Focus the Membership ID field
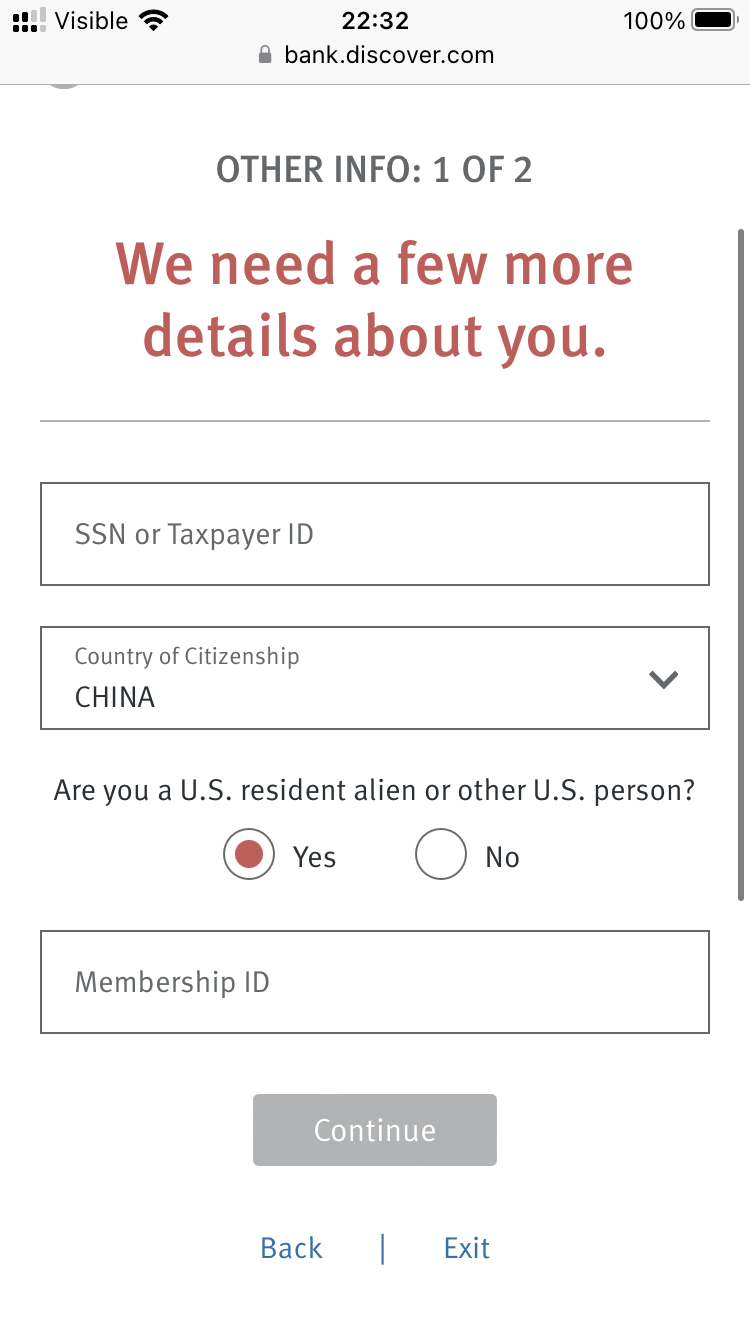 pos(375,982)
